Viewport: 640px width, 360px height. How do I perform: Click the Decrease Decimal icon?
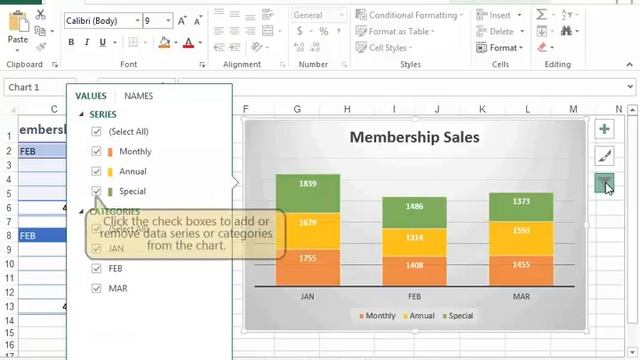pos(315,47)
